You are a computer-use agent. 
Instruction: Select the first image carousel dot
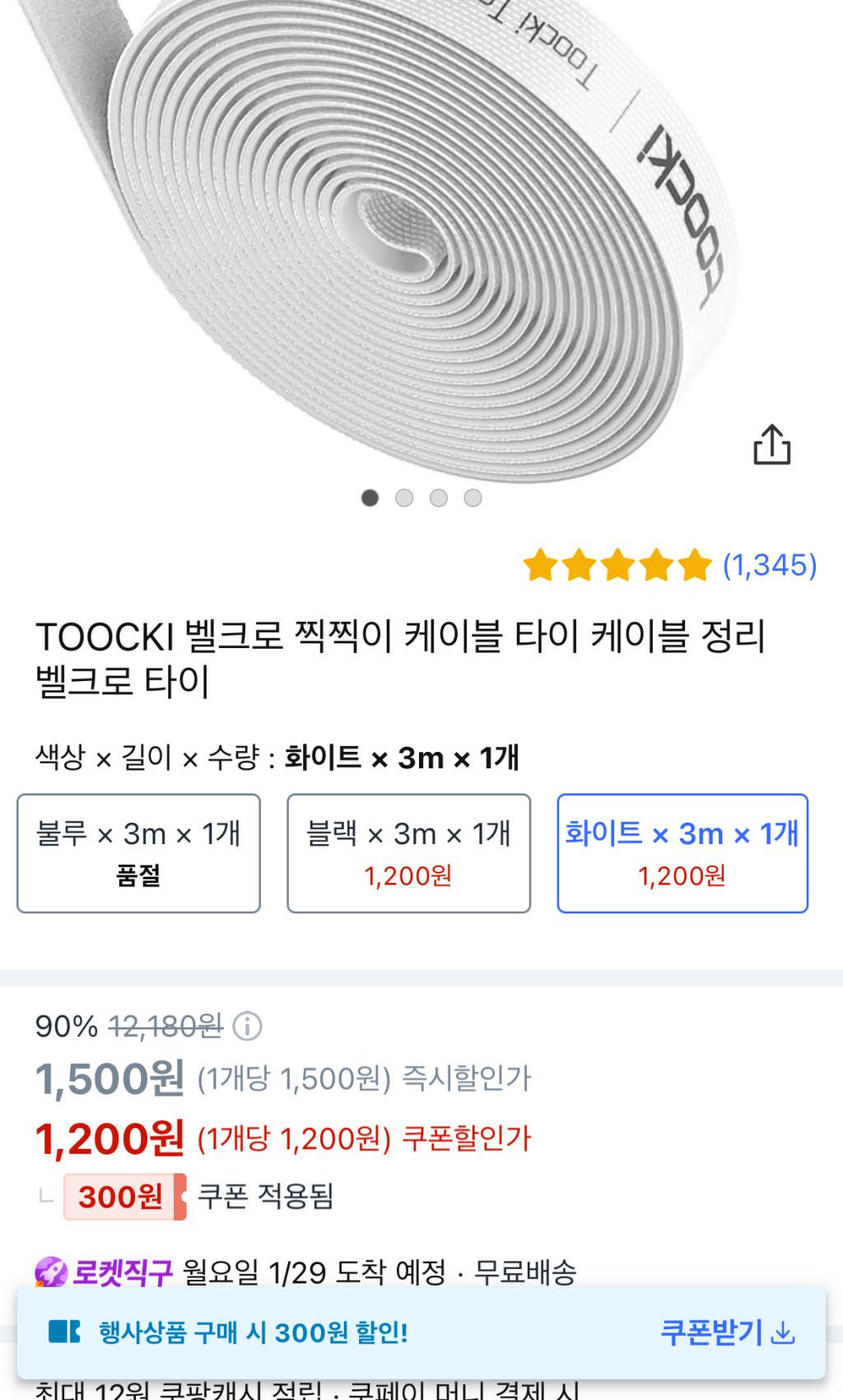click(x=370, y=497)
